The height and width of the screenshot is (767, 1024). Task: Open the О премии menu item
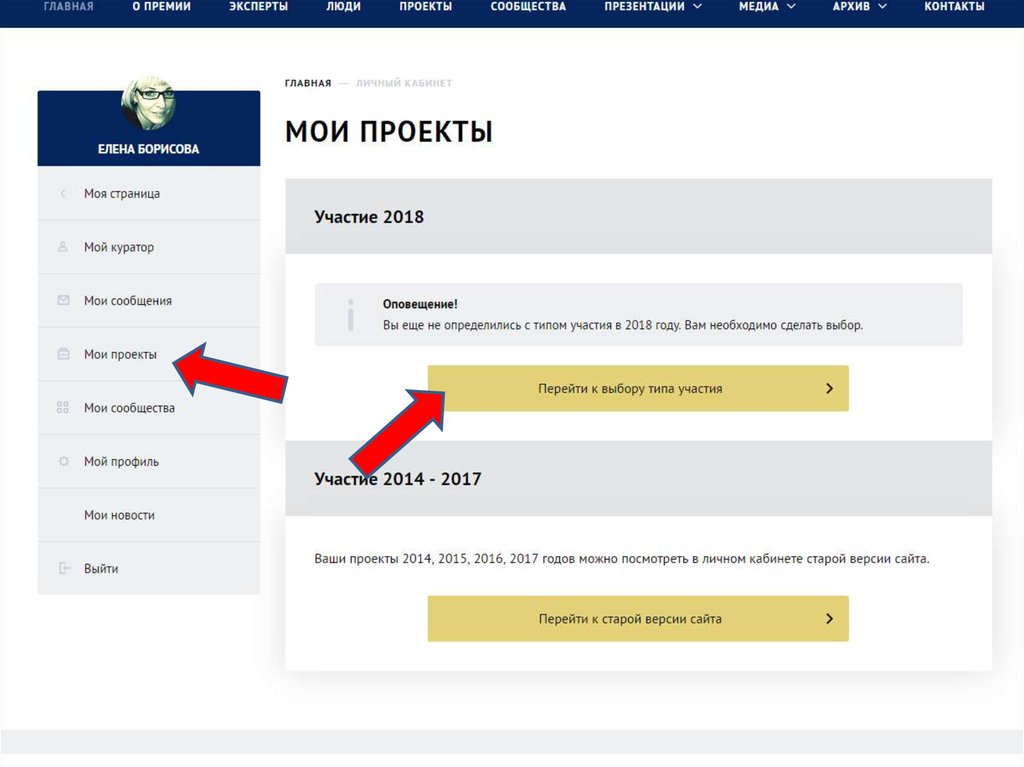point(161,7)
